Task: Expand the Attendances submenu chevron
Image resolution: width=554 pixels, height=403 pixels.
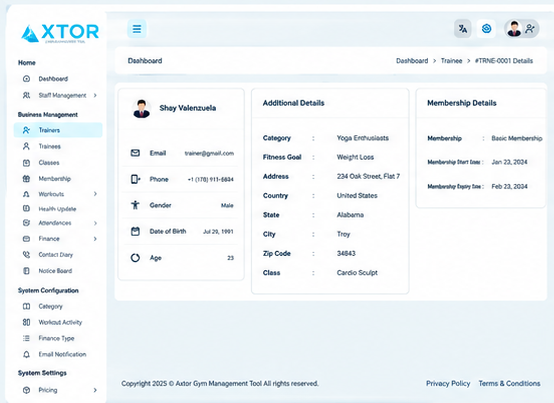Action: coord(95,223)
